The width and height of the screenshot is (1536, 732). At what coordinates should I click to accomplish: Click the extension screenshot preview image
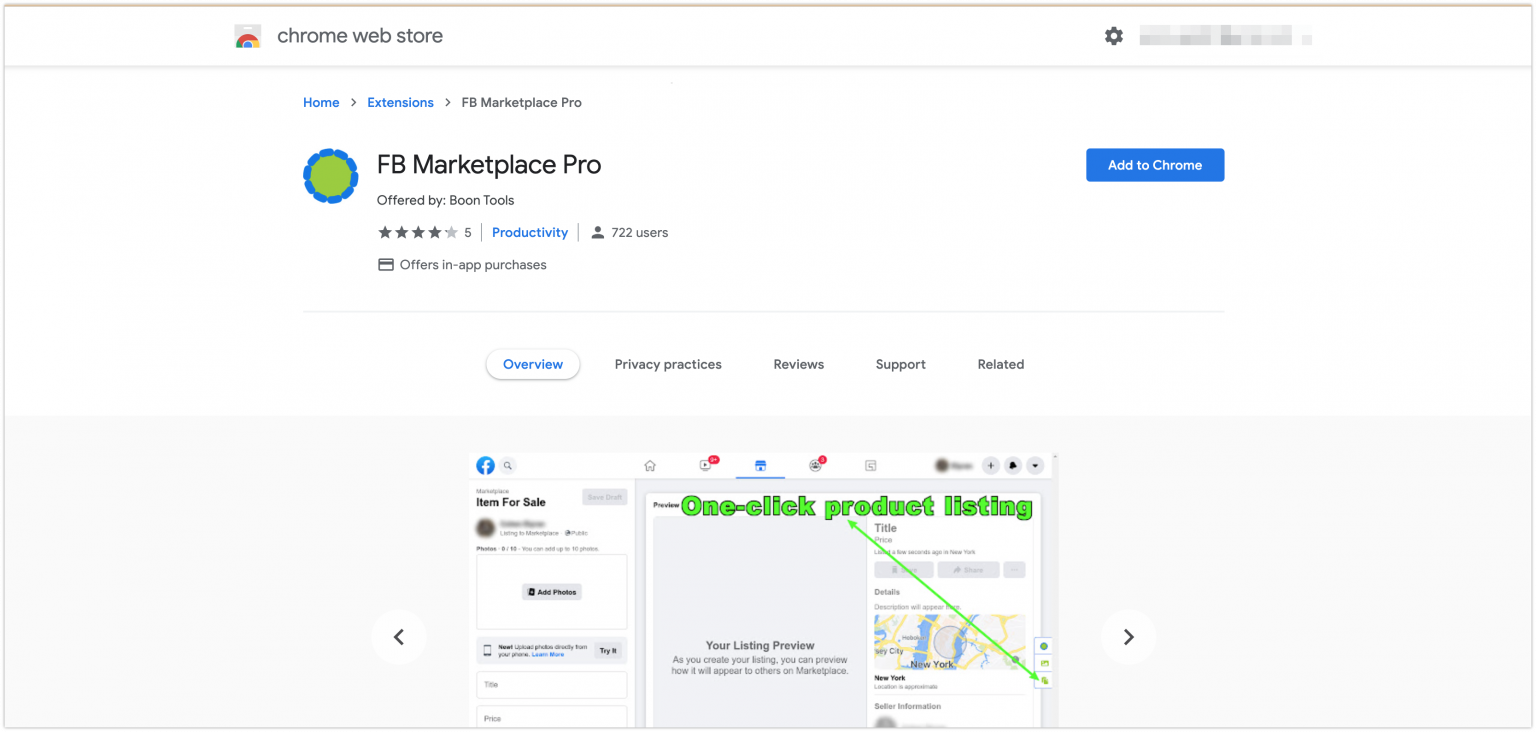tap(764, 590)
